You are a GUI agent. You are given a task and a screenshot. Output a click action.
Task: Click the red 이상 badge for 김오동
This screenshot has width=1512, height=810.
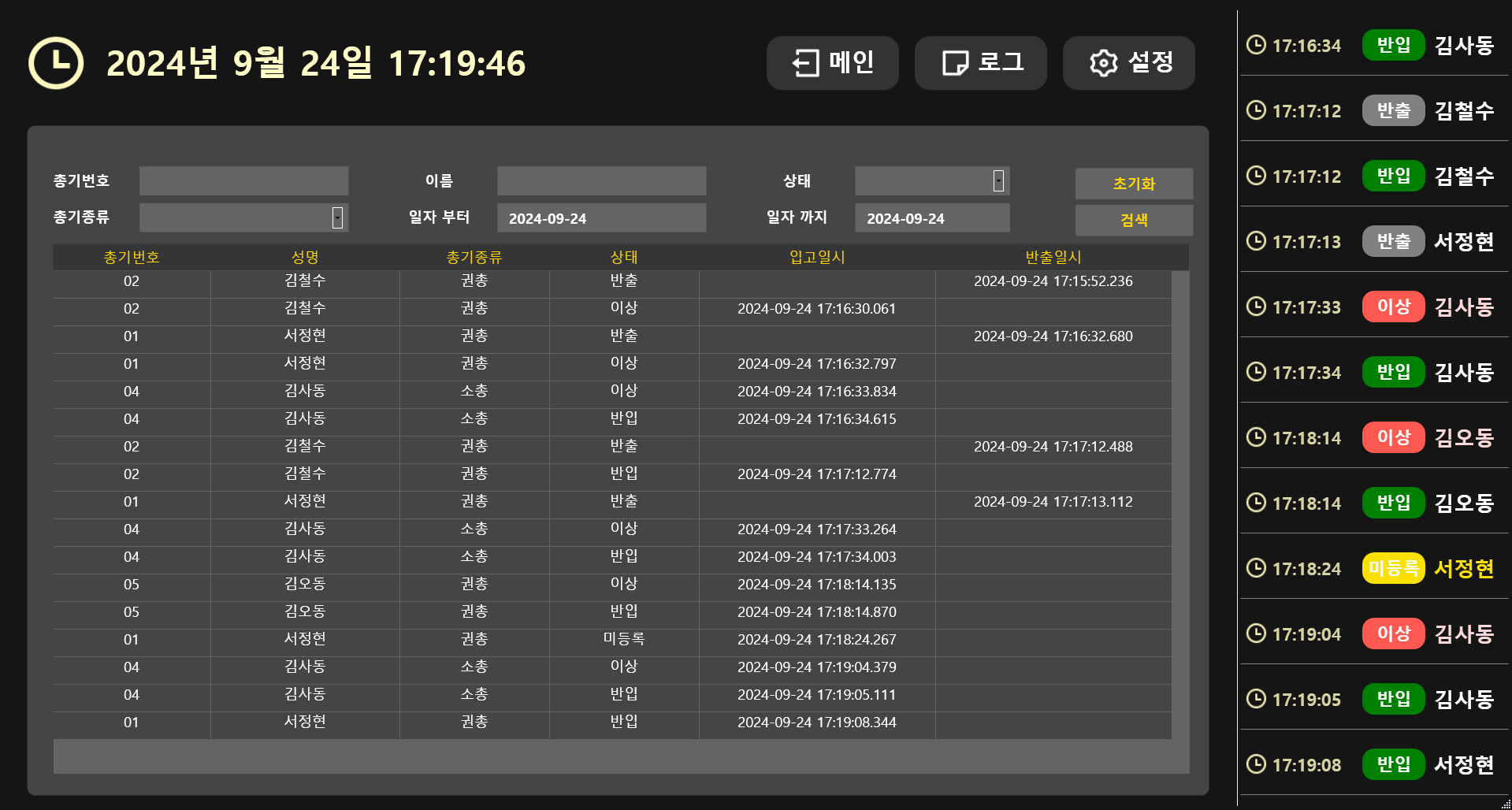point(1393,437)
